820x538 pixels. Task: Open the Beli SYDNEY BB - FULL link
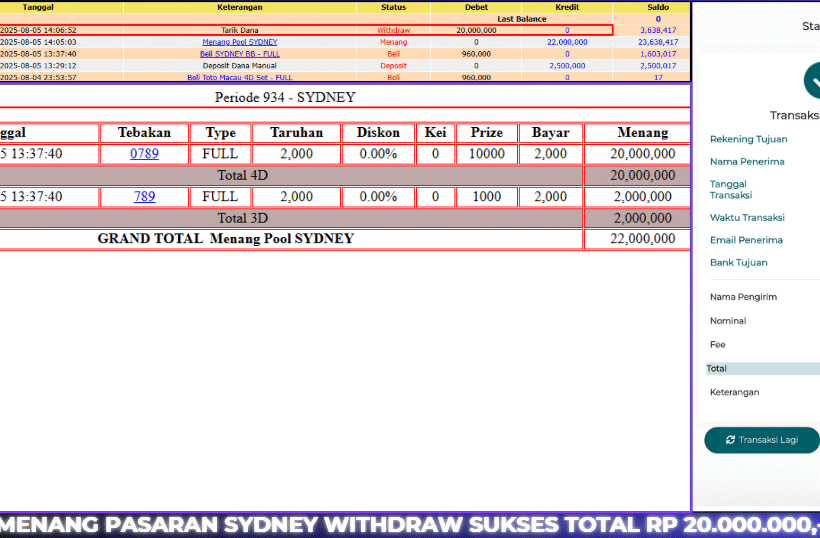pyautogui.click(x=239, y=54)
